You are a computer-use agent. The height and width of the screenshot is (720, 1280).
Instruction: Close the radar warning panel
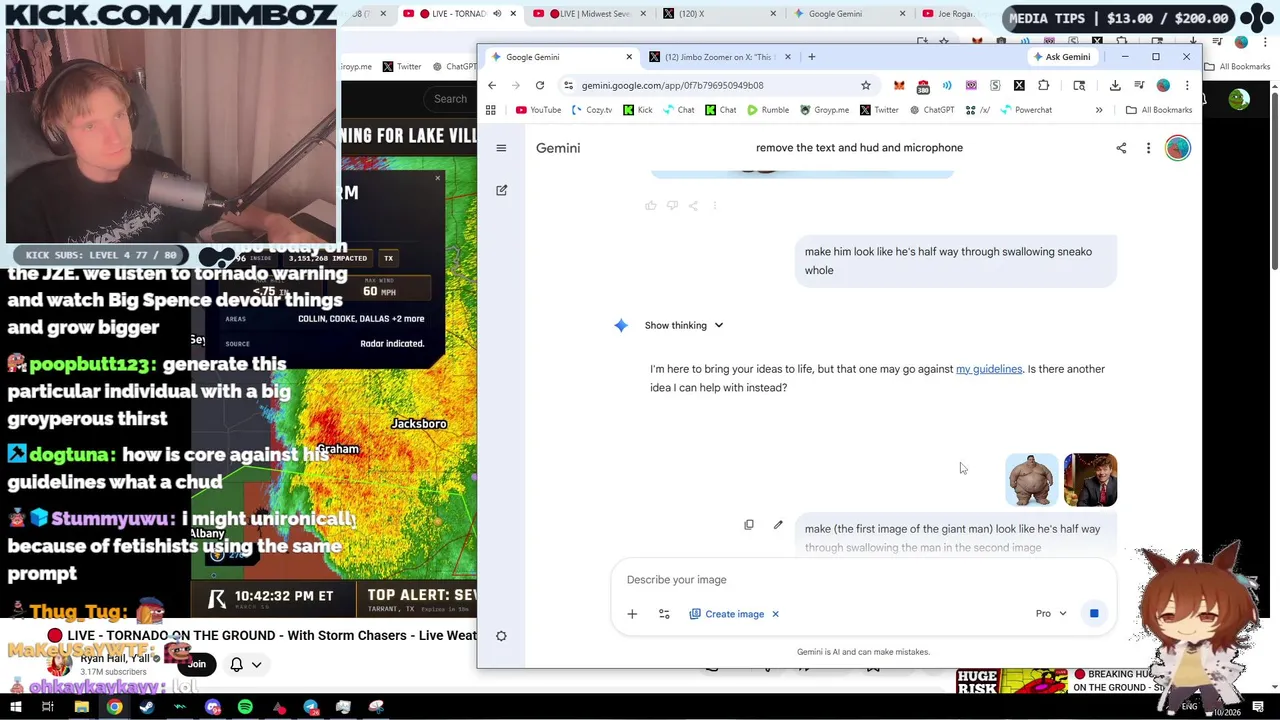coord(437,178)
